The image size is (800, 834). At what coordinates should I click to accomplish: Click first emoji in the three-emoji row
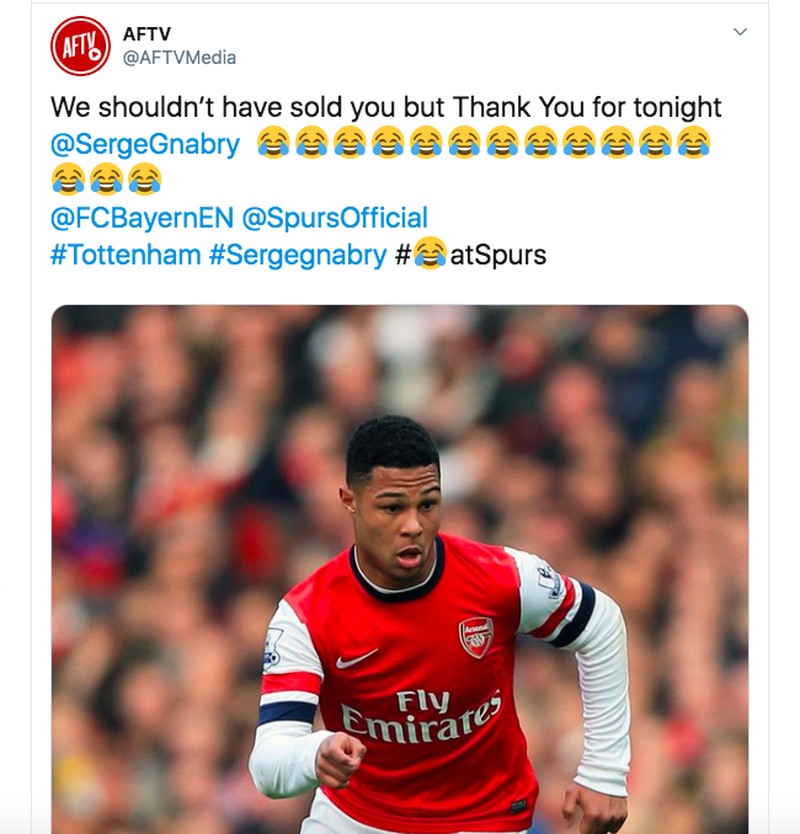click(x=68, y=180)
